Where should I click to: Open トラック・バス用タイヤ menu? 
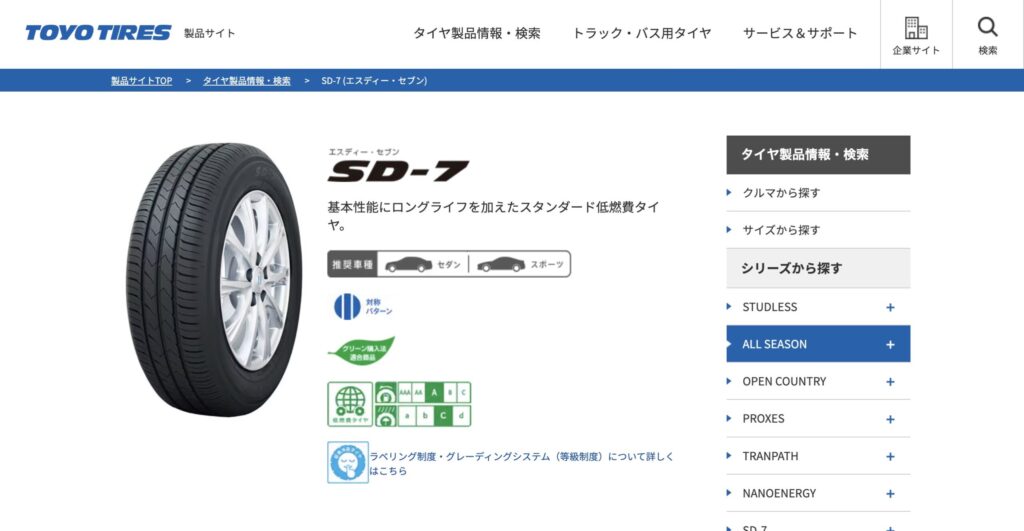641,33
